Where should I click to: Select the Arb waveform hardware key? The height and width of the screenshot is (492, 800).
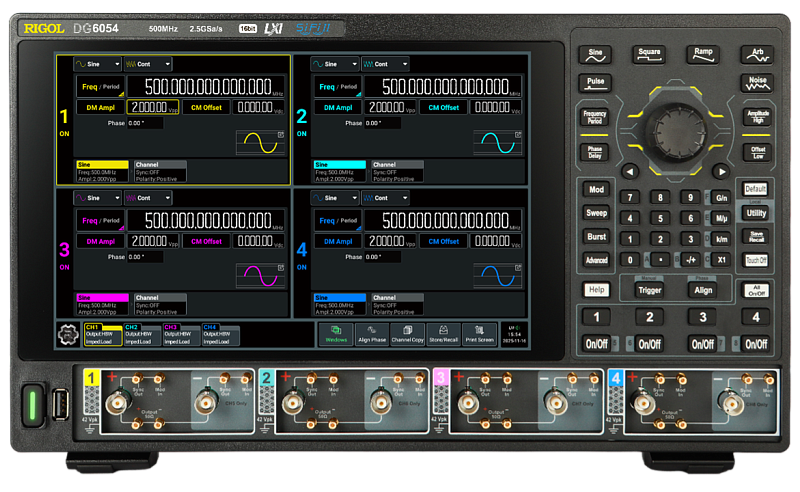757,55
